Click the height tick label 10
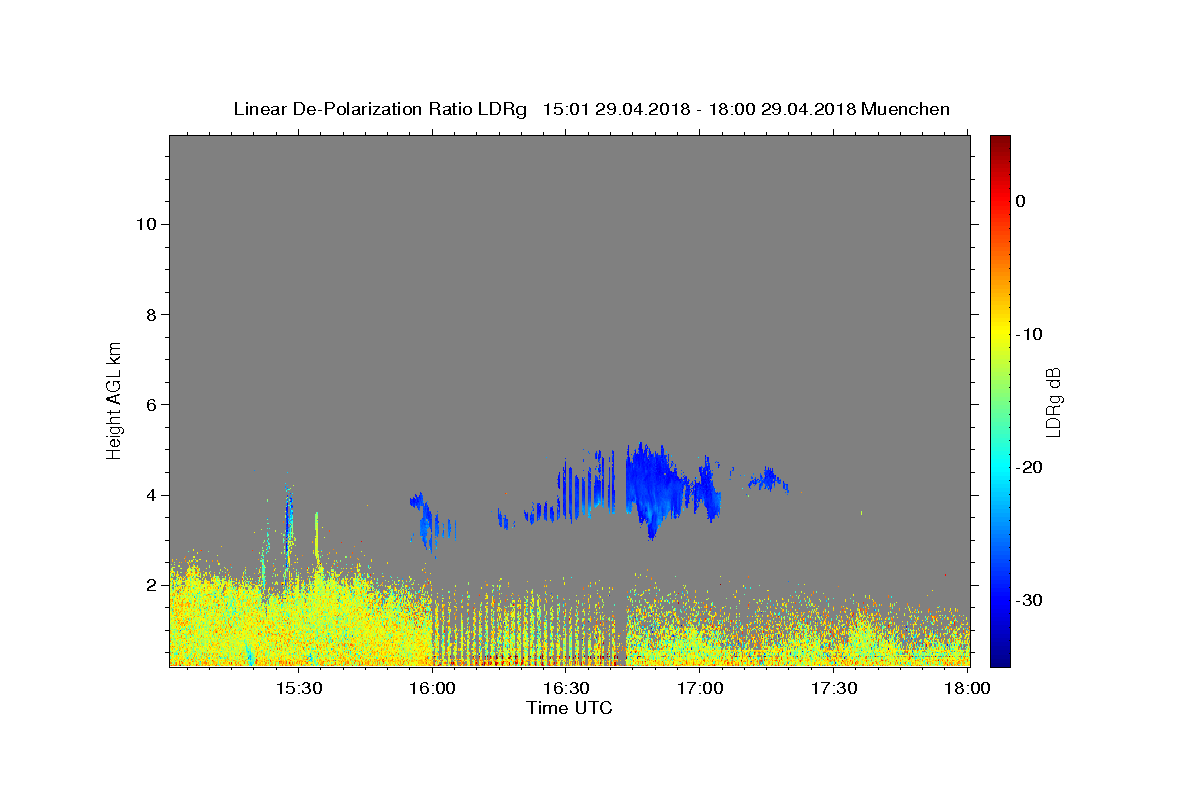Image resolution: width=1200 pixels, height=800 pixels. coord(146,224)
